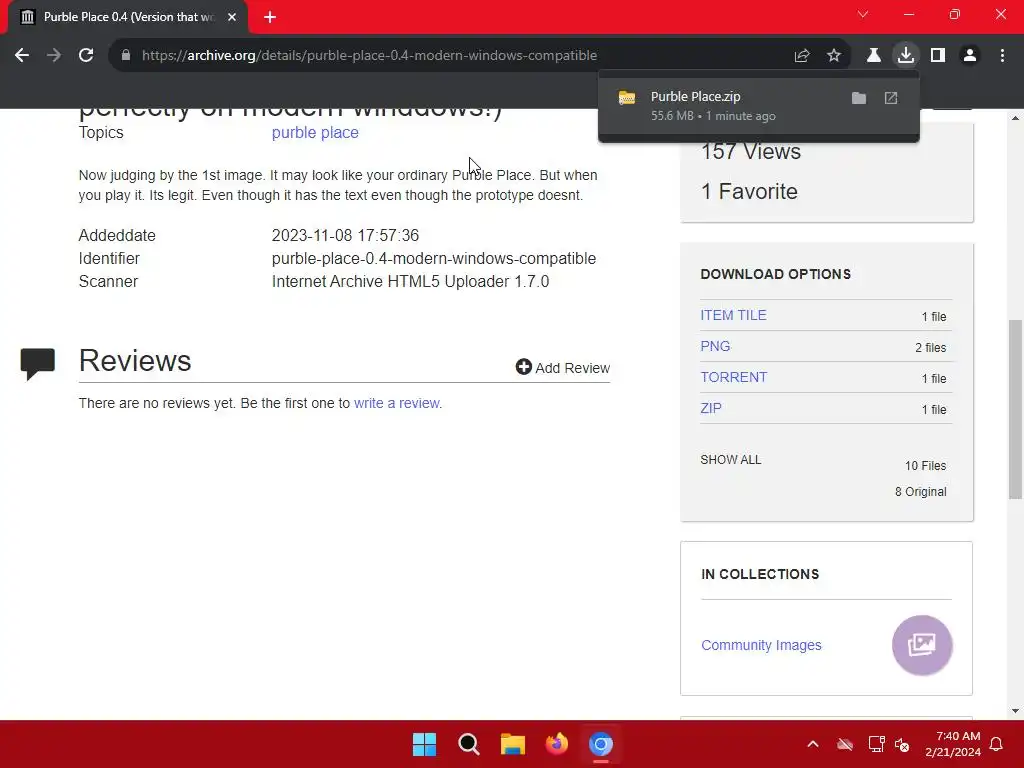Select the Purble Place 0.4 tab

[x=128, y=17]
